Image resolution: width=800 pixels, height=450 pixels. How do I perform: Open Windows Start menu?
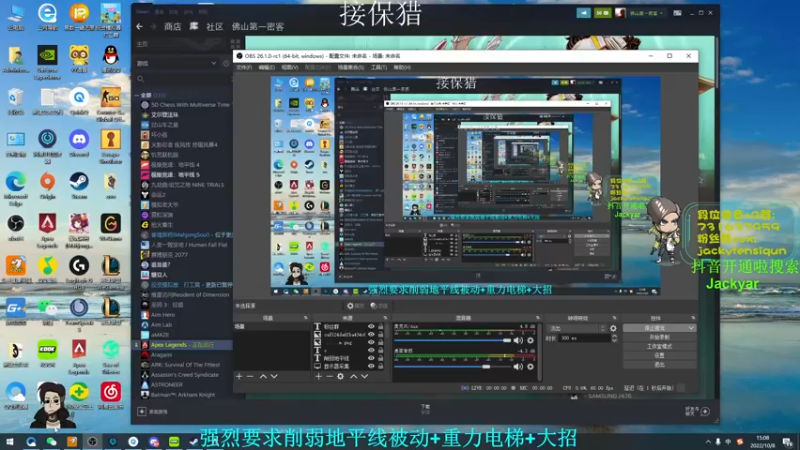coord(10,441)
